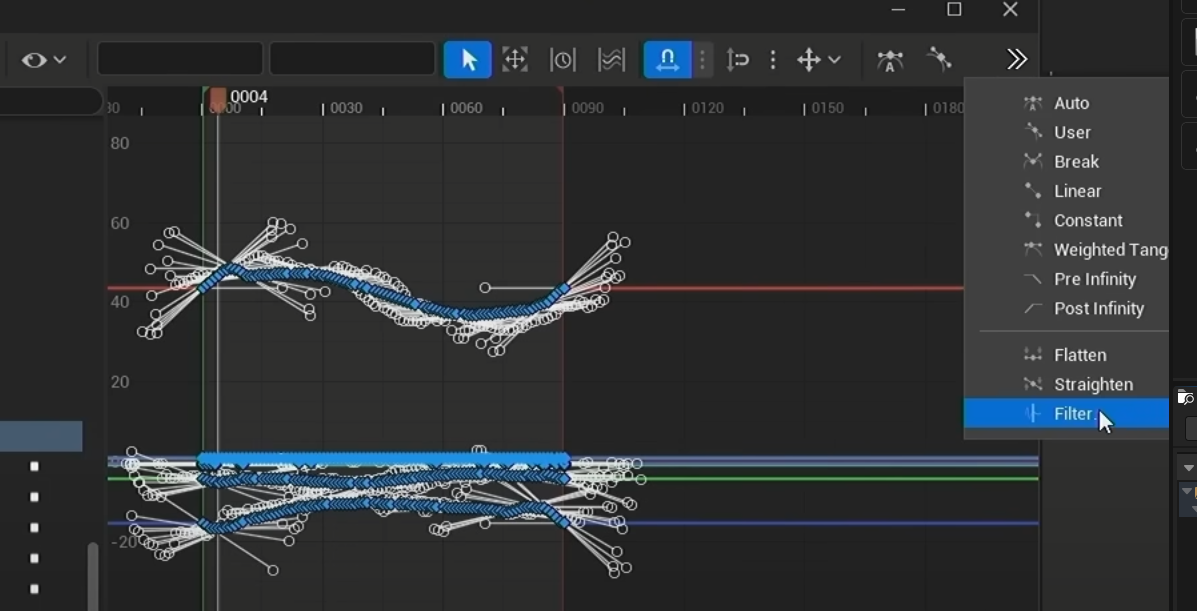
Task: Activate the arrow Select tool
Action: click(468, 60)
